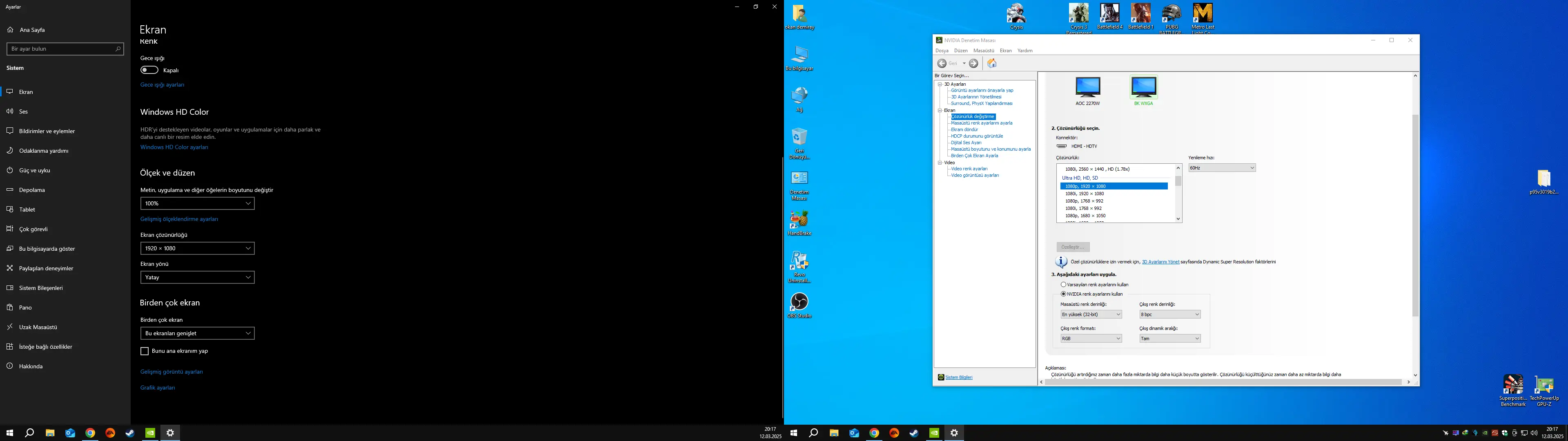Select the AOC 2270W monitor thumbnail
Image resolution: width=1568 pixels, height=441 pixels.
pos(1088,91)
